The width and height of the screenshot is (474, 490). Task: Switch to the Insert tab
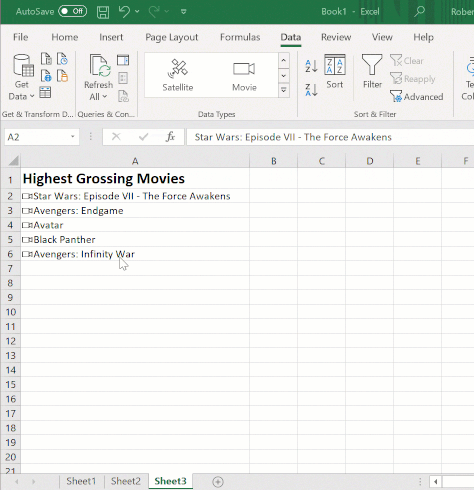point(111,37)
